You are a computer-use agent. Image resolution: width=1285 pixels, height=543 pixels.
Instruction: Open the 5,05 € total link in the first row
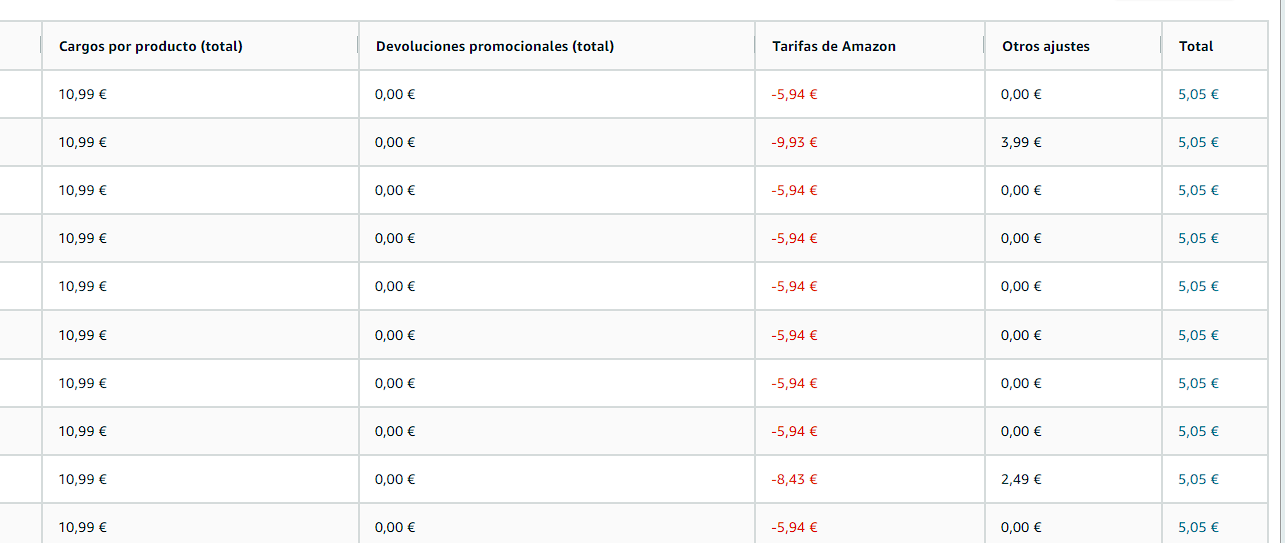point(1198,94)
